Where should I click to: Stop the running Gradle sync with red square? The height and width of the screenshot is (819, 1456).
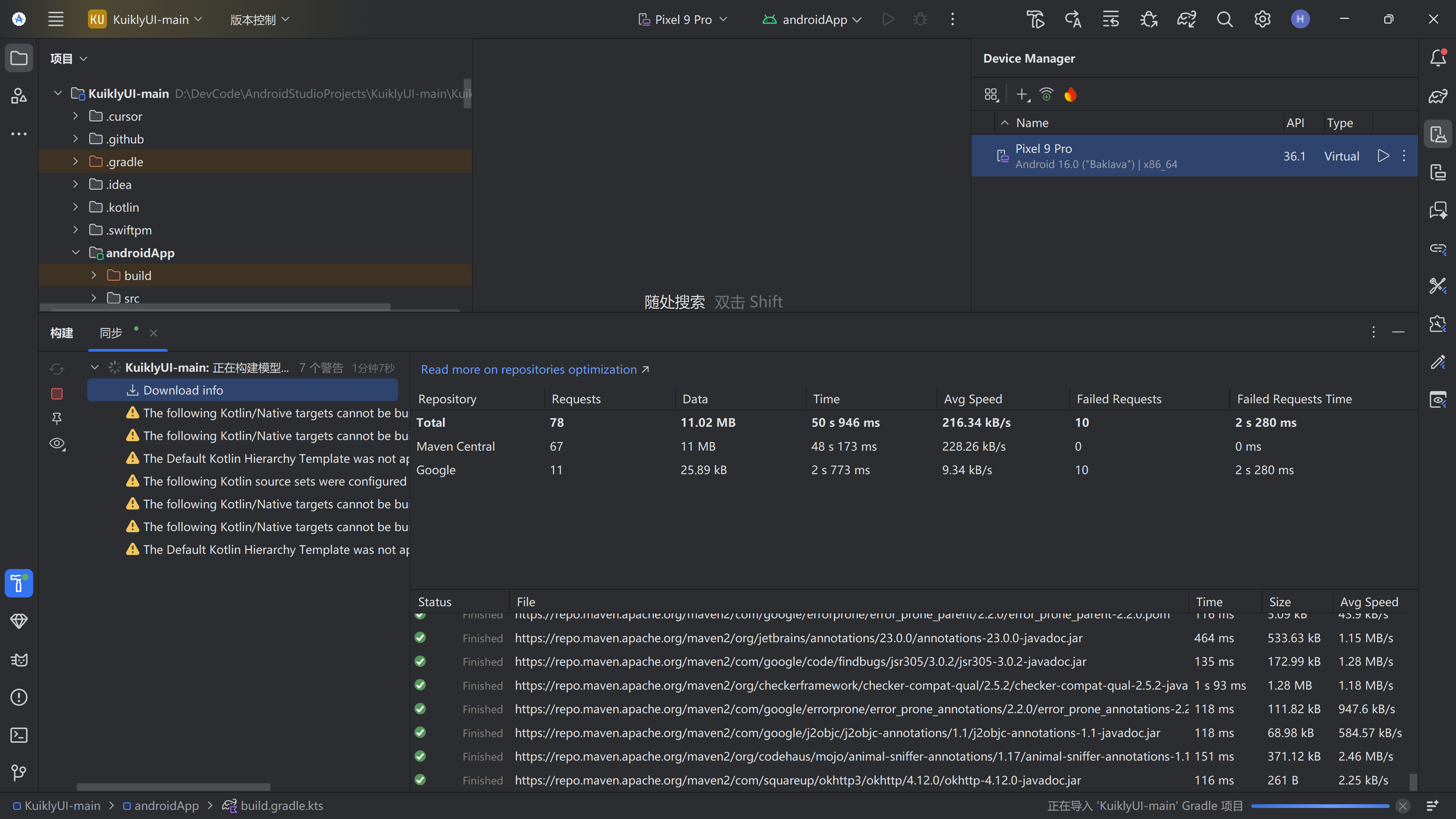coord(56,394)
